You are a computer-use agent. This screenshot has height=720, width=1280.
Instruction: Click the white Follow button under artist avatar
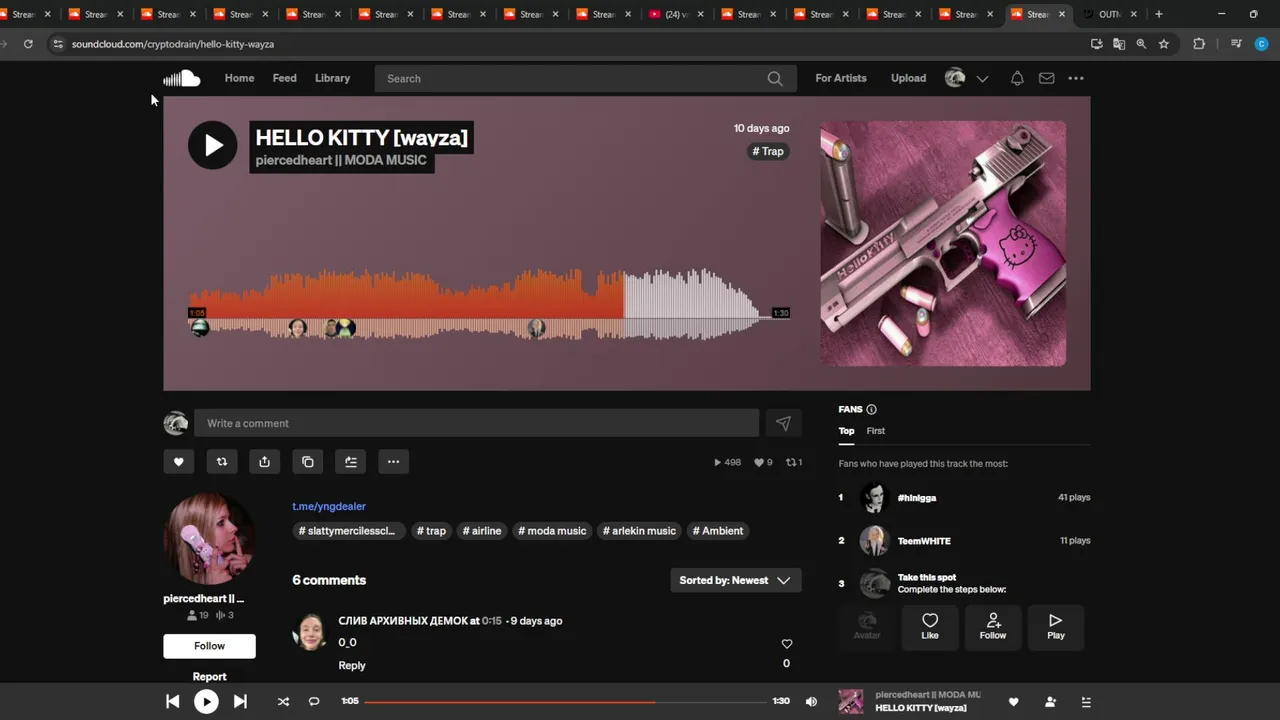click(209, 646)
